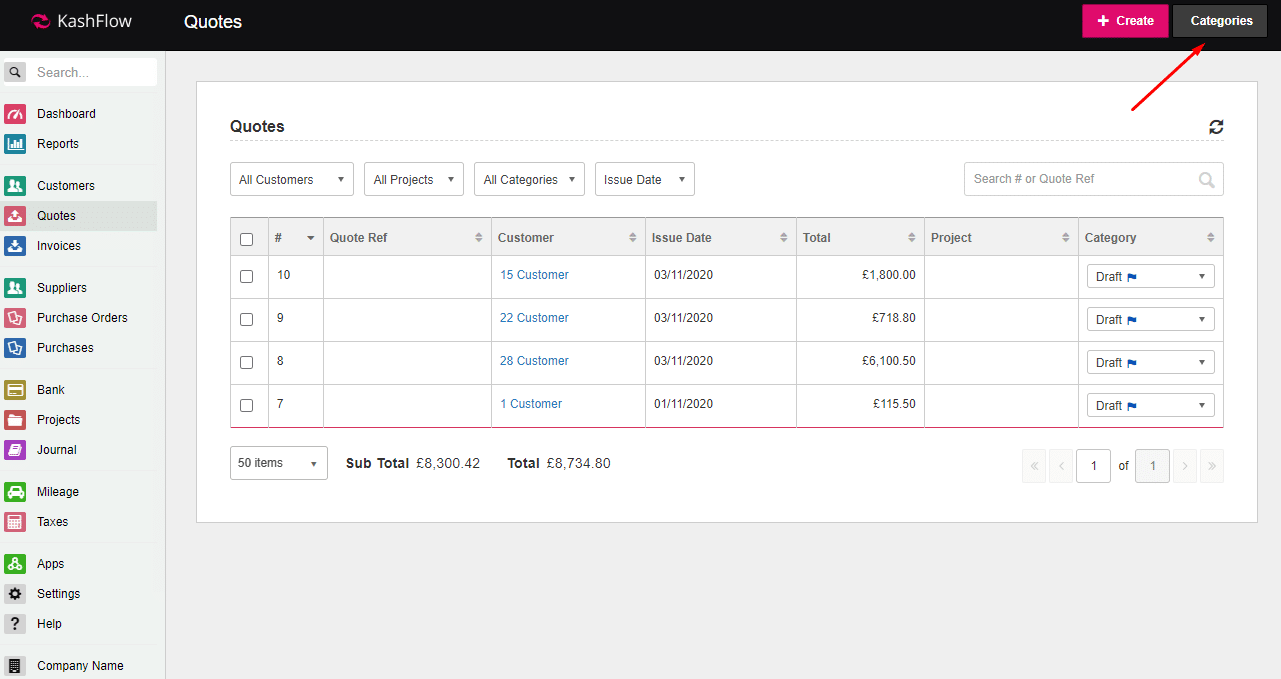Open the All Customers filter dropdown
Viewport: 1281px width, 679px height.
pos(291,180)
